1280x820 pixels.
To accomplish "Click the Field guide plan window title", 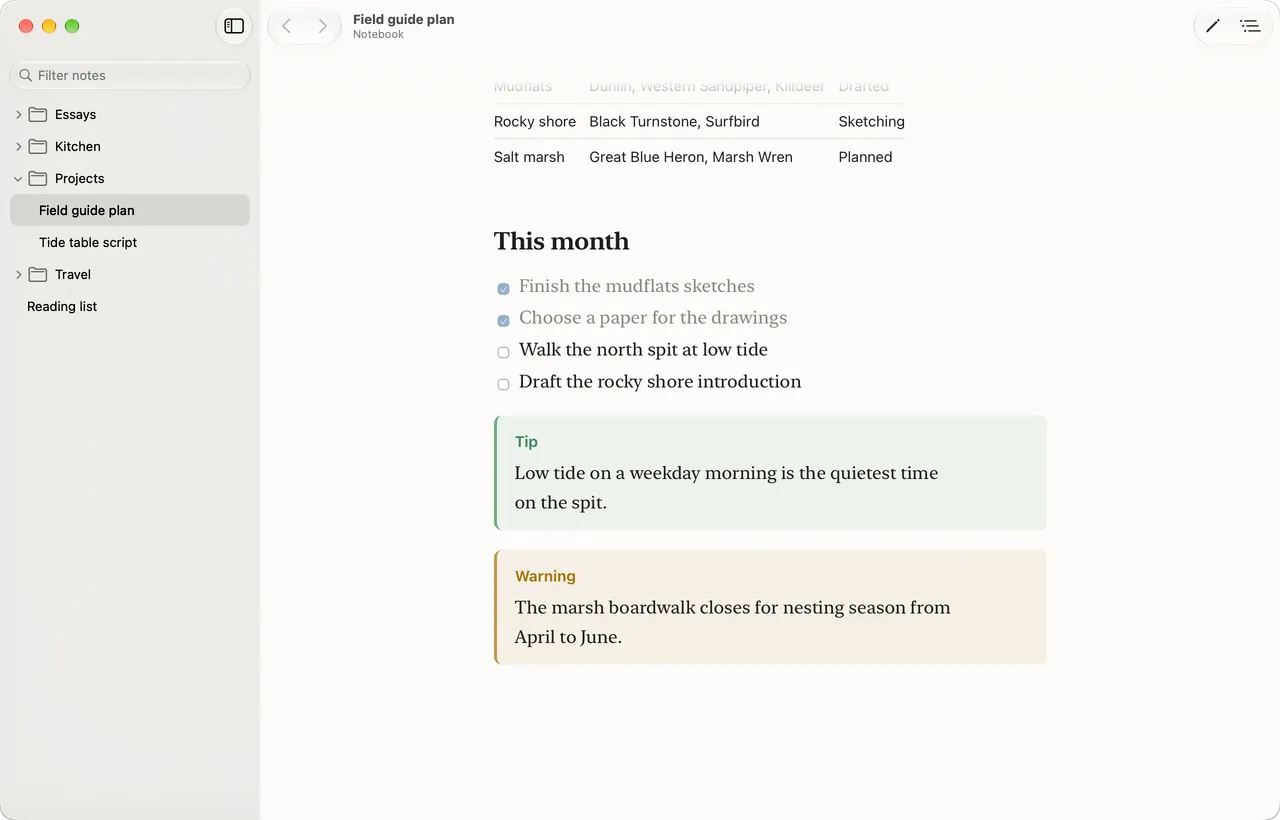I will point(404,19).
